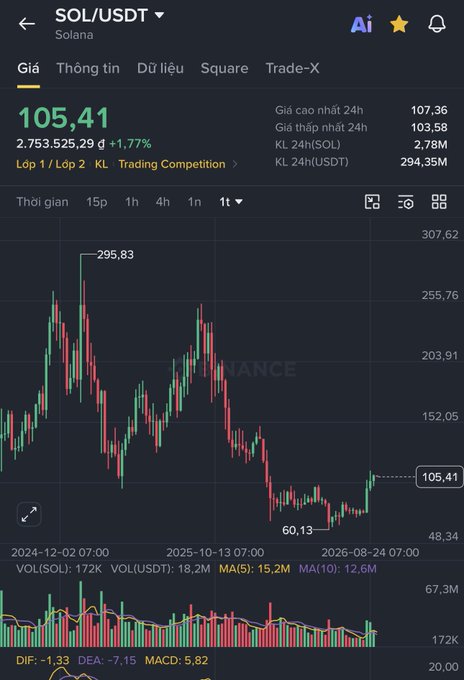
Task: Open the grid layout menu icon
Action: click(439, 202)
